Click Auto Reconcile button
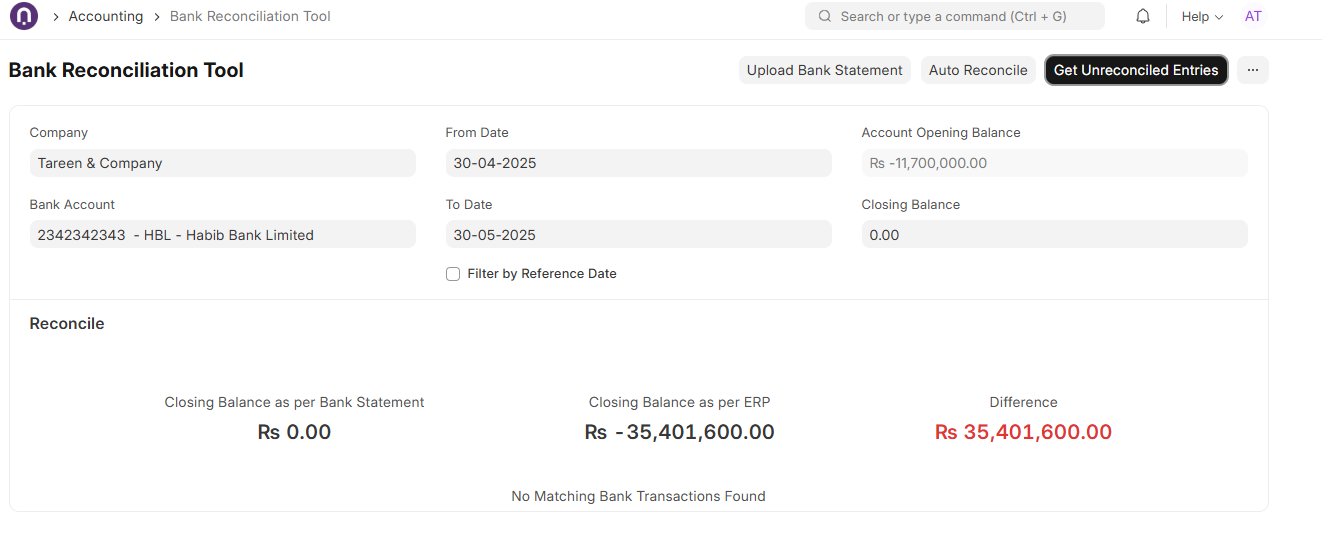The width and height of the screenshot is (1322, 546). [x=978, y=70]
